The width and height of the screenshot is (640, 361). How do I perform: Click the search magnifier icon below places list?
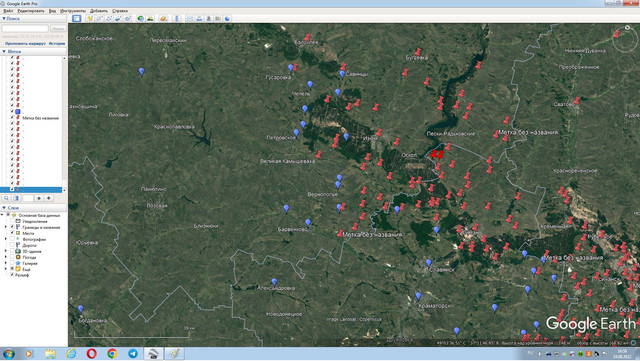pos(6,198)
